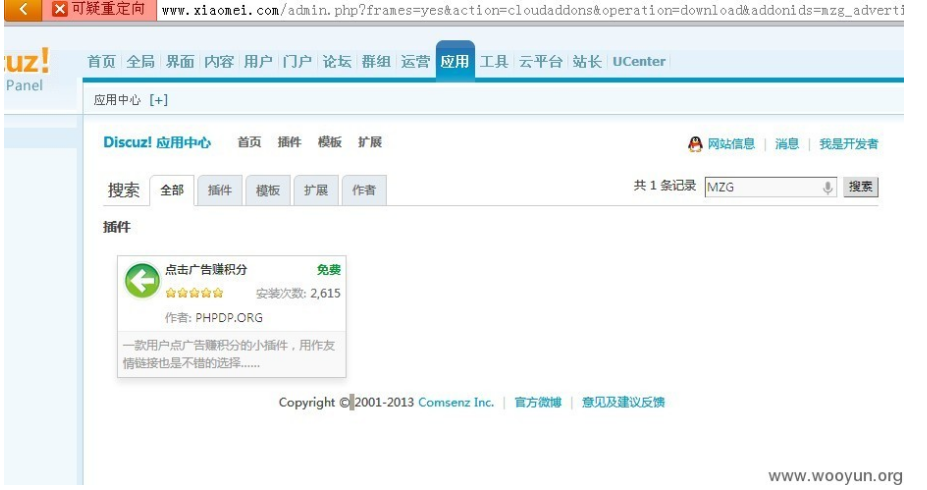This screenshot has width=927, height=490.
Task: Switch to the 扩展 search tab
Action: coord(316,190)
